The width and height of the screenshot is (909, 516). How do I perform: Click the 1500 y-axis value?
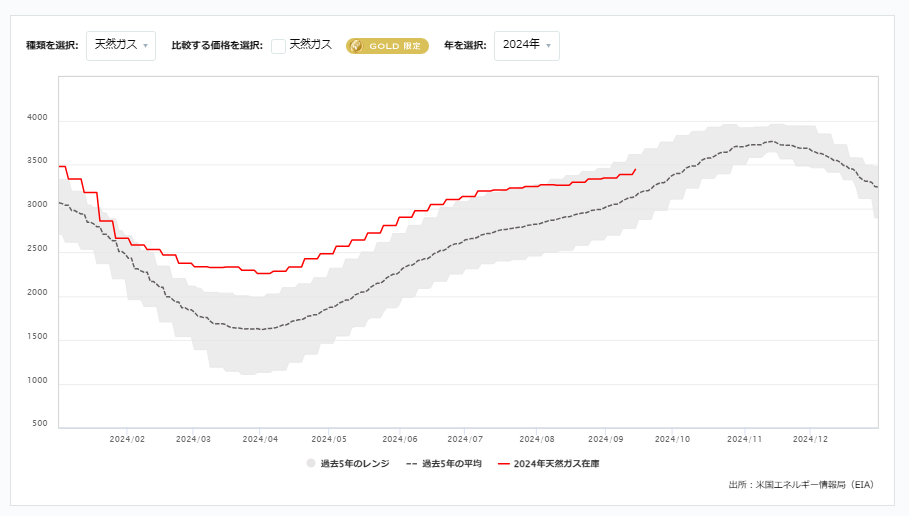[37, 336]
